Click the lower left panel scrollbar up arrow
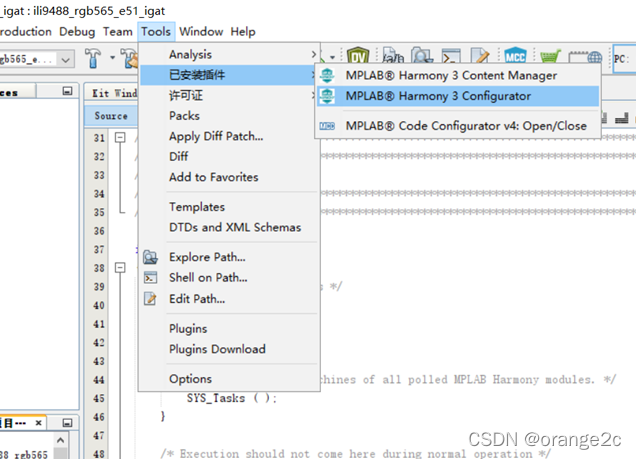636x459 pixels. (x=60, y=440)
